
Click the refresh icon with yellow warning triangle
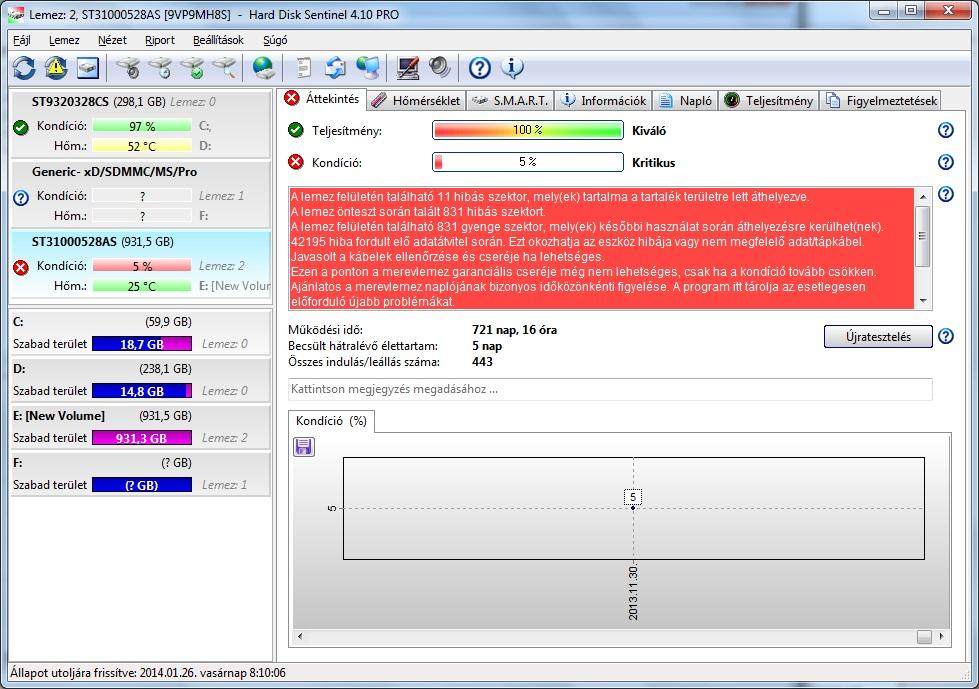56,67
